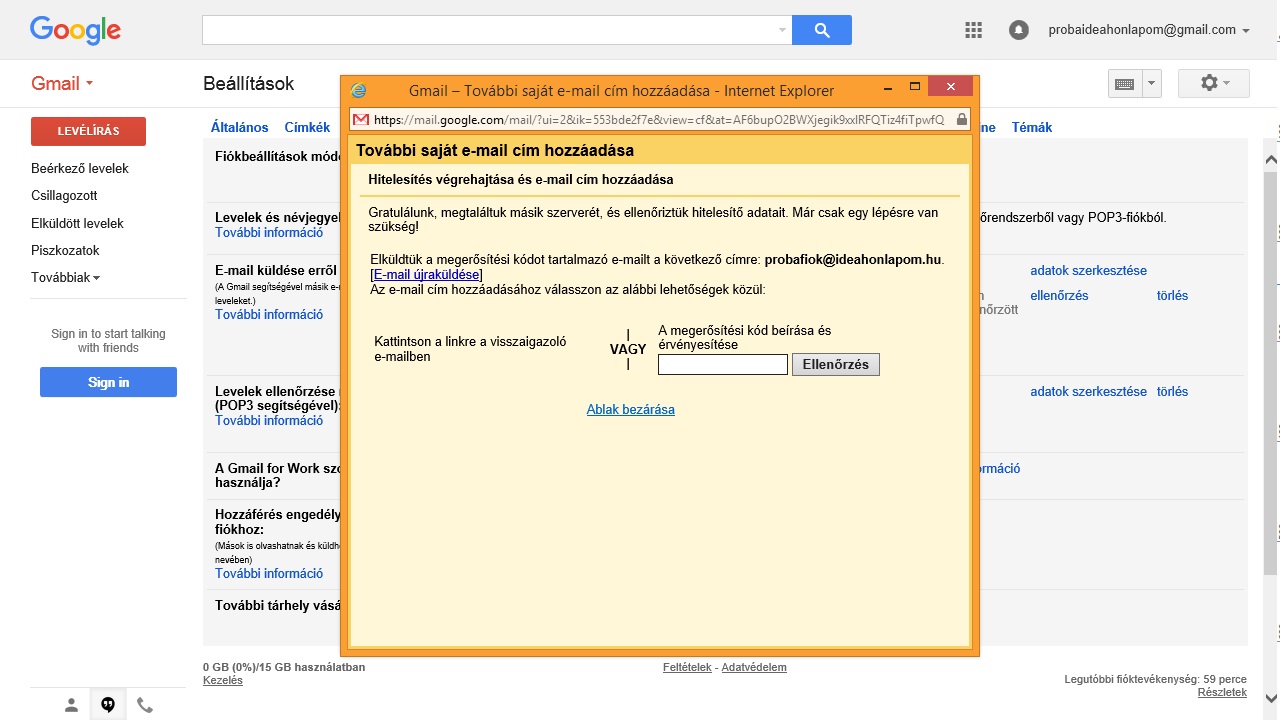Image resolution: width=1280 pixels, height=720 pixels.
Task: Close the Internet Explorer popup window
Action: click(951, 87)
